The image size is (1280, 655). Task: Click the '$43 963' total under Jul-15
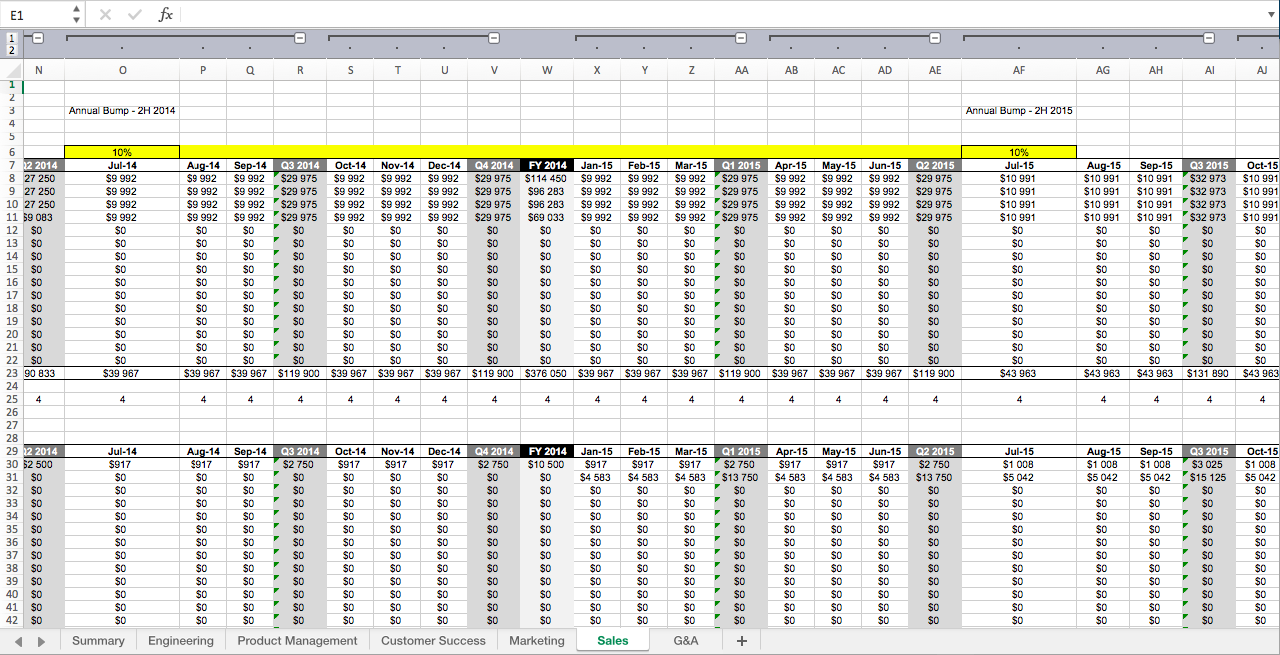click(x=1019, y=373)
